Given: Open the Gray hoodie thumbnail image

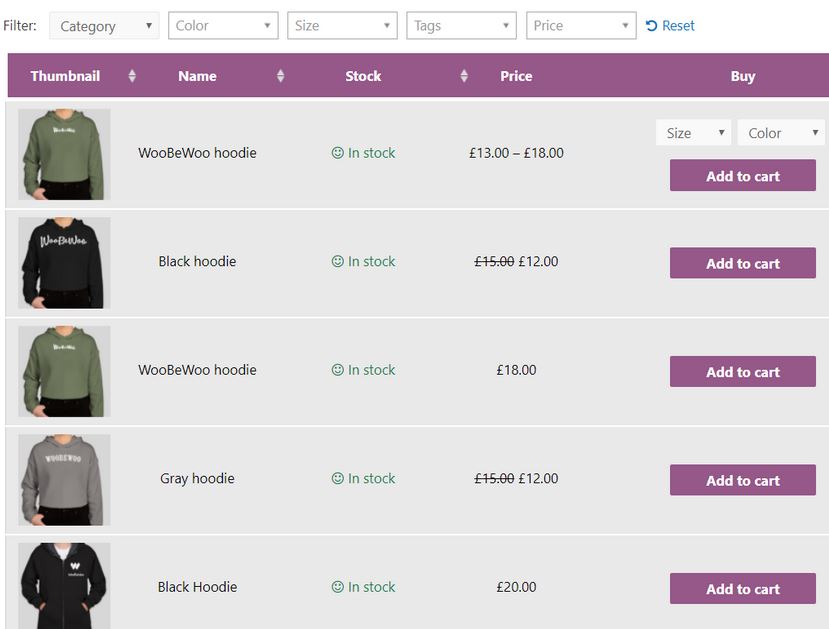Looking at the screenshot, I should pyautogui.click(x=65, y=480).
